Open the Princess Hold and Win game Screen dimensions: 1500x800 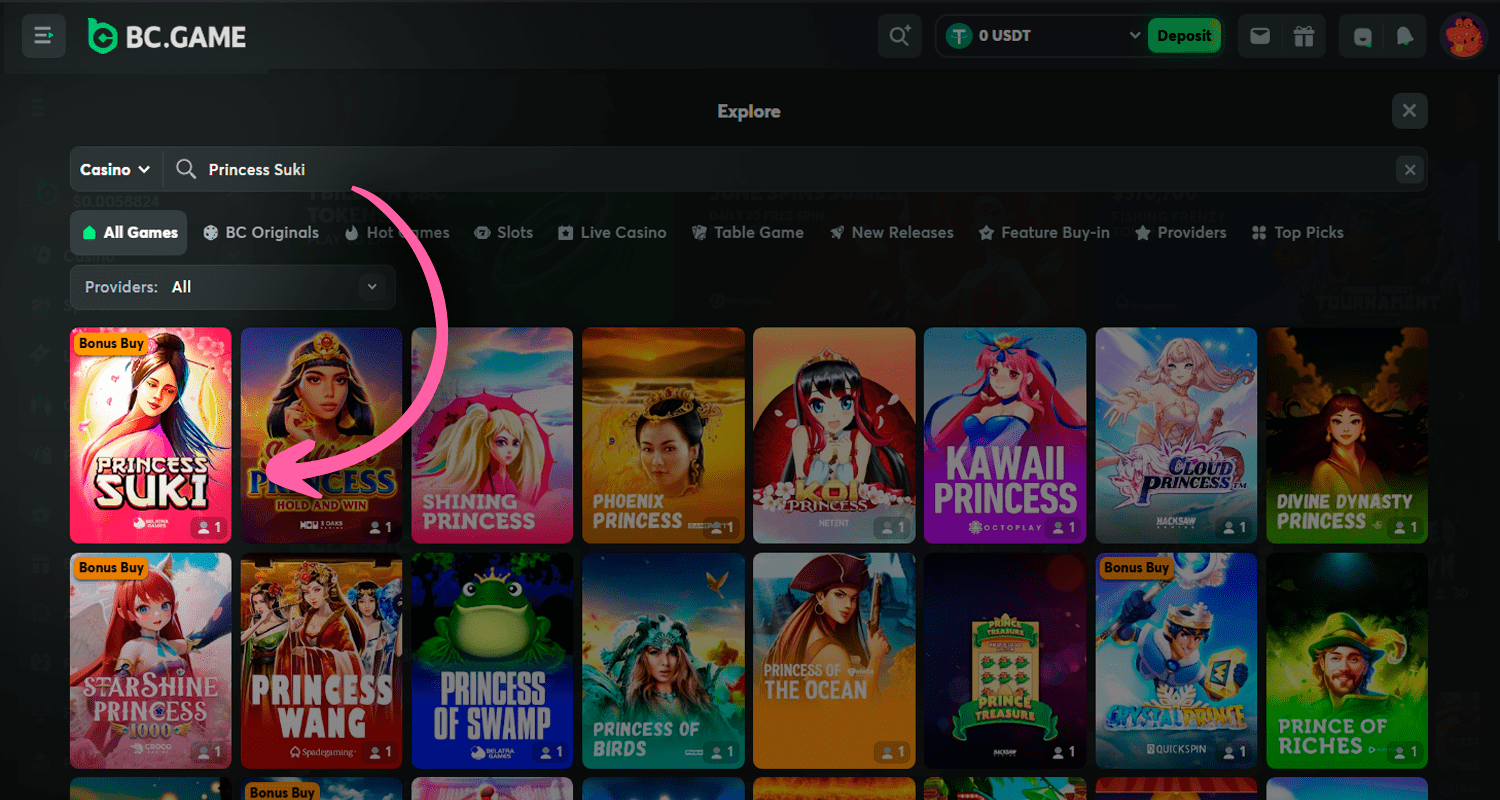(x=322, y=435)
